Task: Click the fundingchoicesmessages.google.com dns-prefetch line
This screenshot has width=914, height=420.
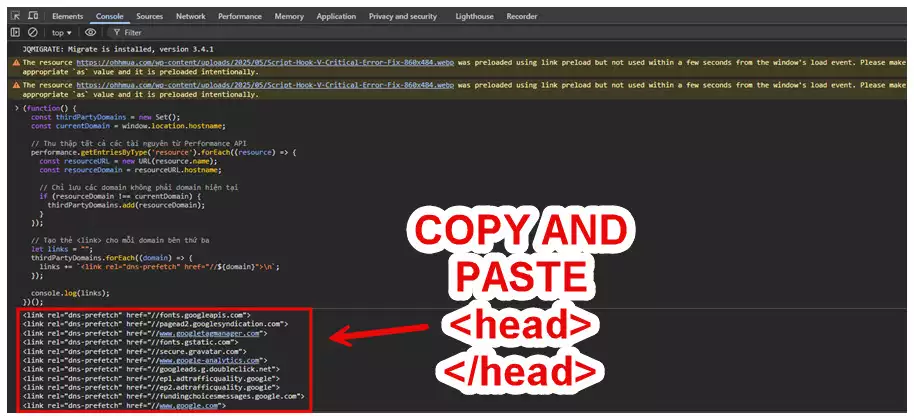Action: click(x=164, y=396)
